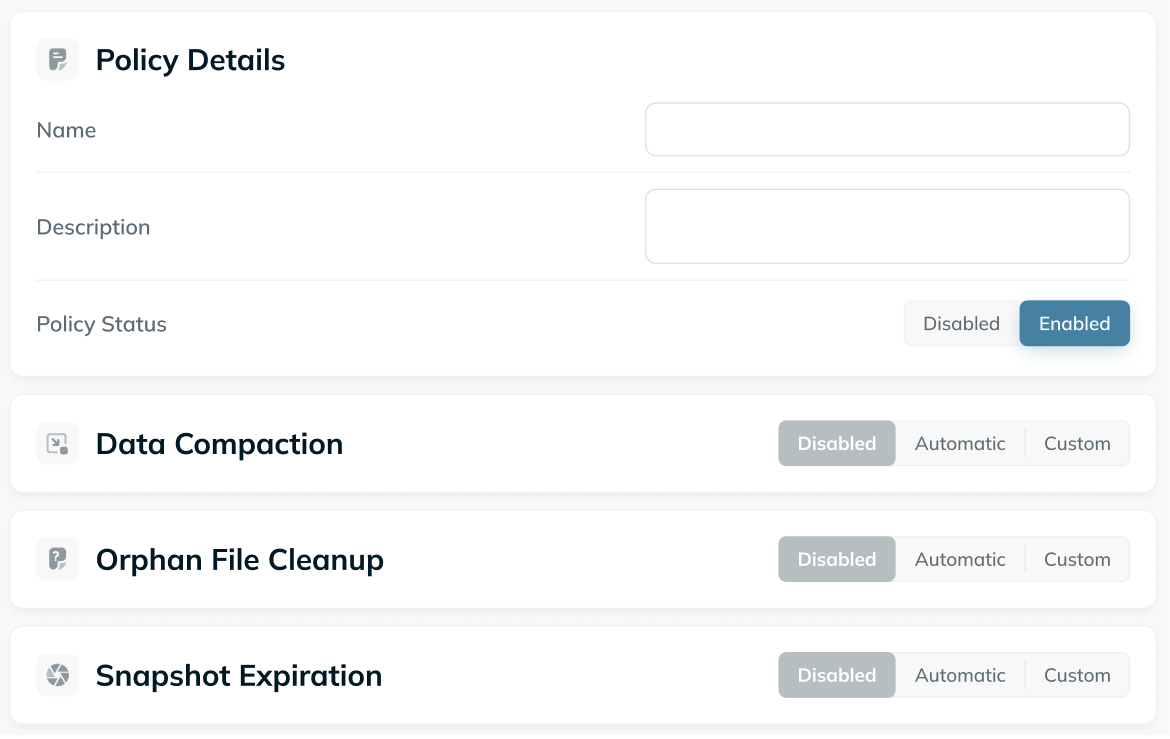Focus the Description text box
Image resolution: width=1170 pixels, height=739 pixels.
(x=887, y=225)
